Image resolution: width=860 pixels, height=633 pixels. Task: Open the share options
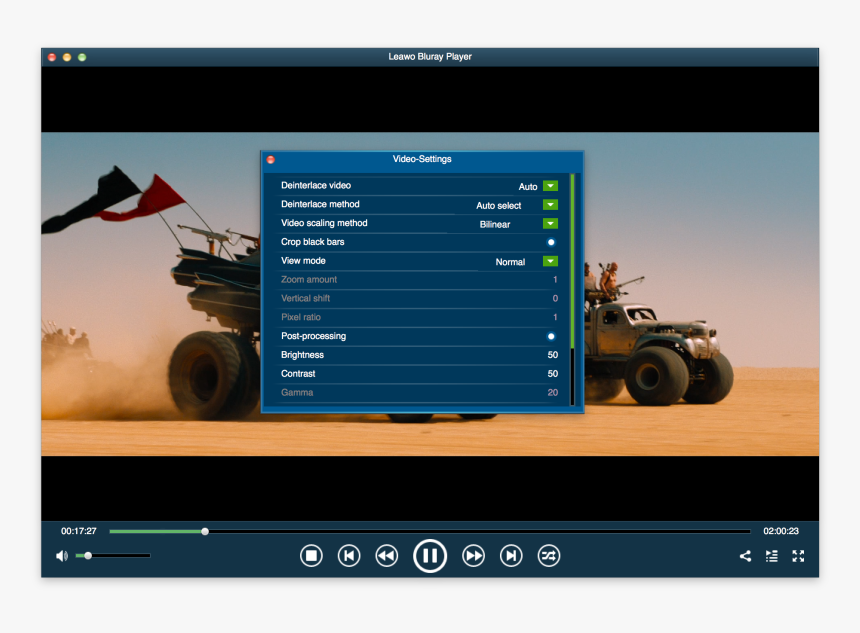pyautogui.click(x=745, y=556)
